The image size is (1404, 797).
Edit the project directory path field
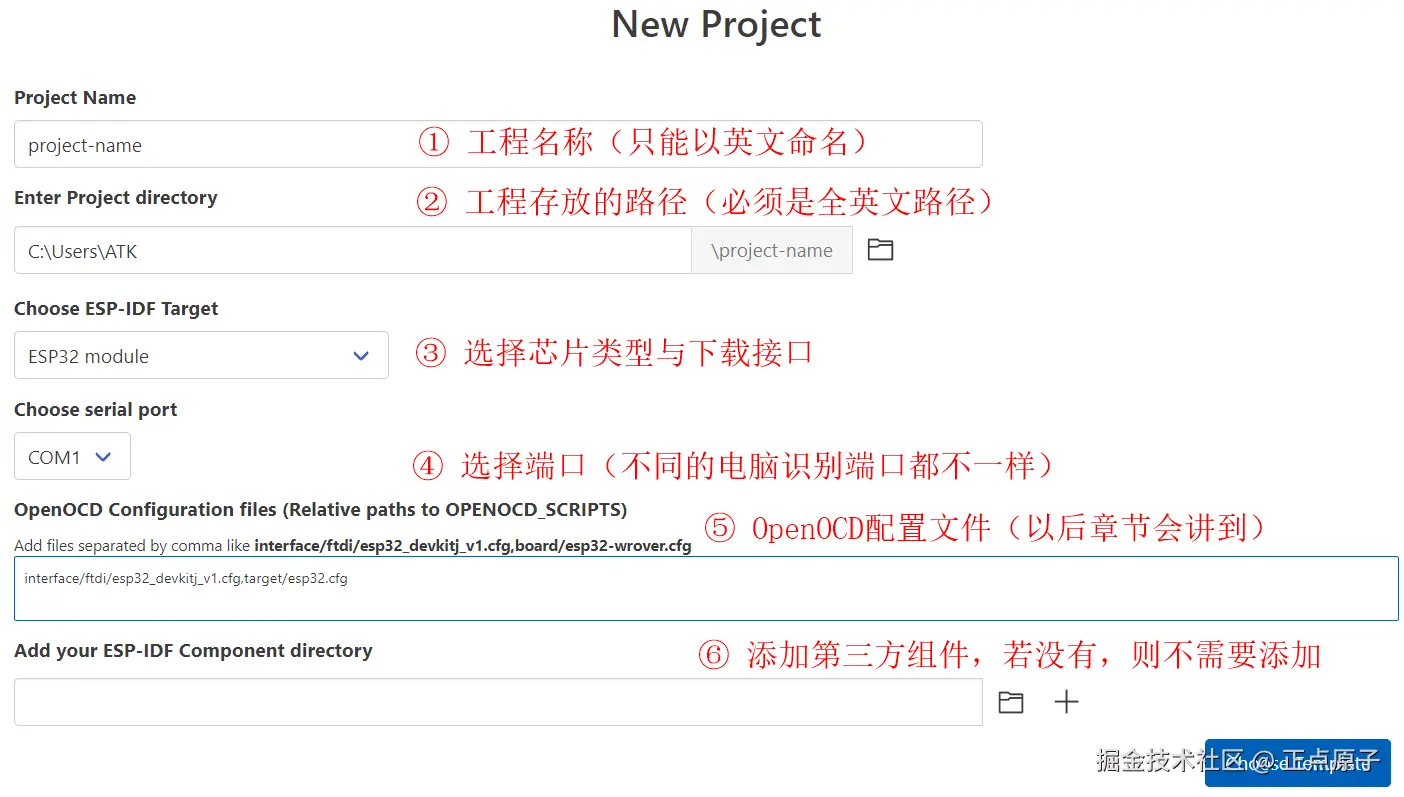(353, 250)
